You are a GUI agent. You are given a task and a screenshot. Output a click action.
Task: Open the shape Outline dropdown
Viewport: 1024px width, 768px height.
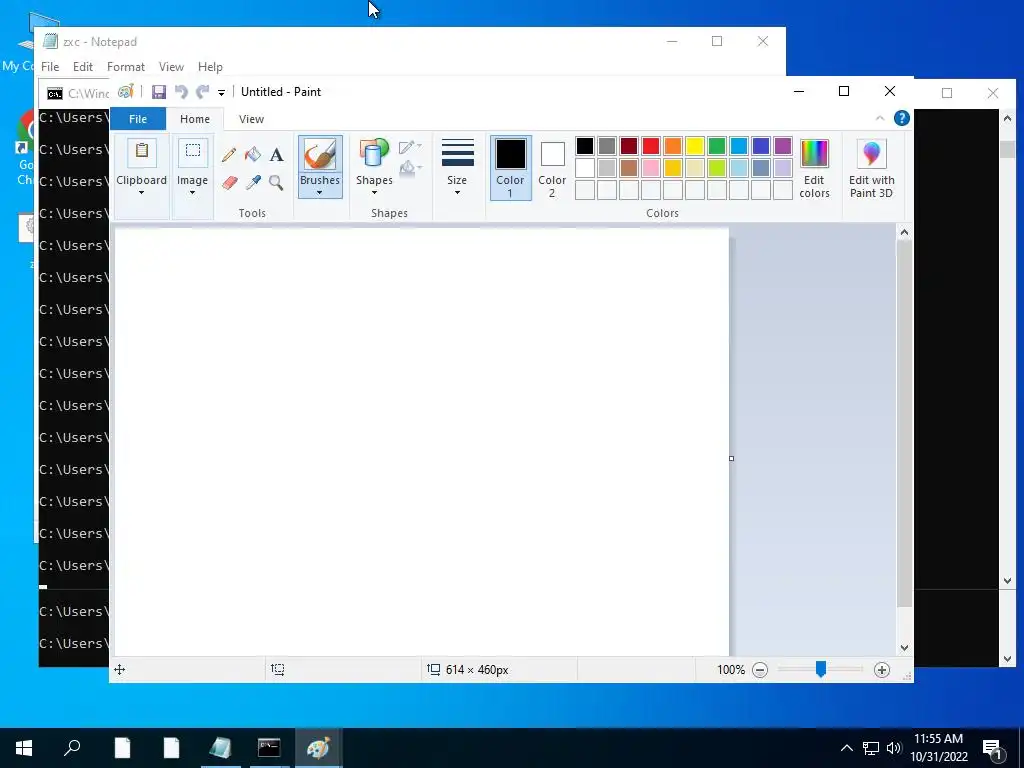click(x=410, y=146)
